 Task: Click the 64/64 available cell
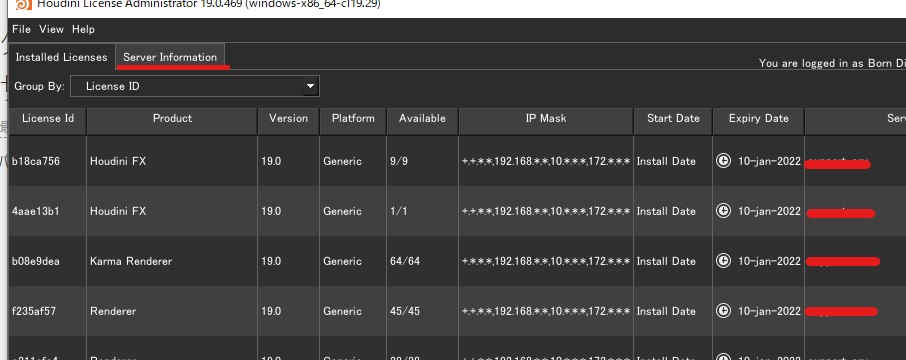click(x=422, y=261)
